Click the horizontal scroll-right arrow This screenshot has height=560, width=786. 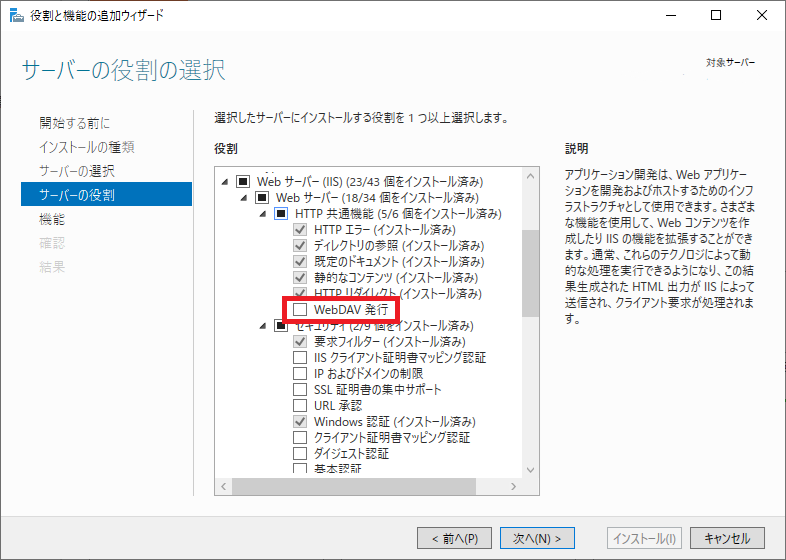pos(512,487)
